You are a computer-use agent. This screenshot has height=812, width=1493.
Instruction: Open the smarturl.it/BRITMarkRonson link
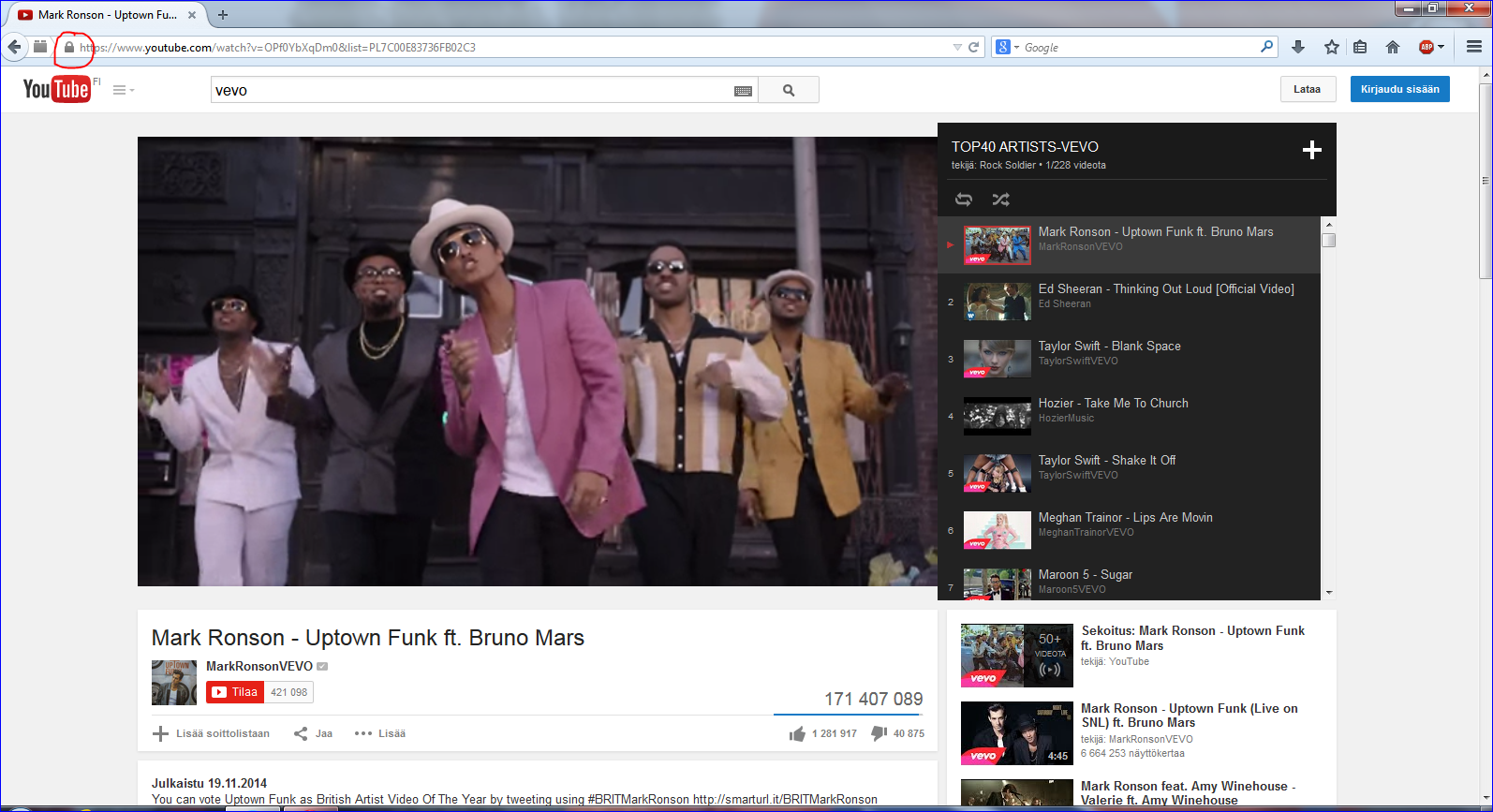[785, 800]
